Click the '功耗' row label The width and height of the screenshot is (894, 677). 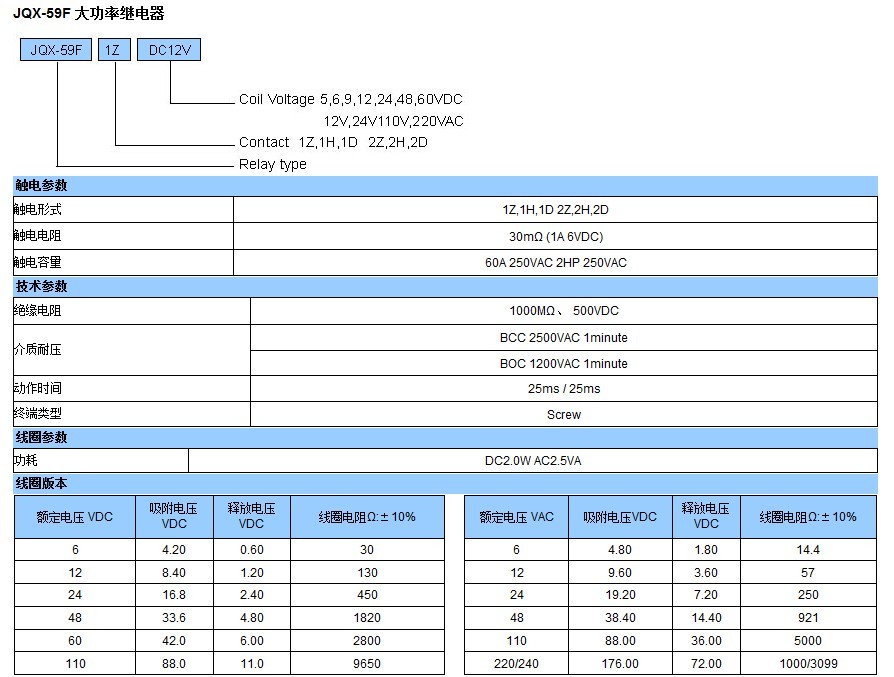(x=101, y=460)
